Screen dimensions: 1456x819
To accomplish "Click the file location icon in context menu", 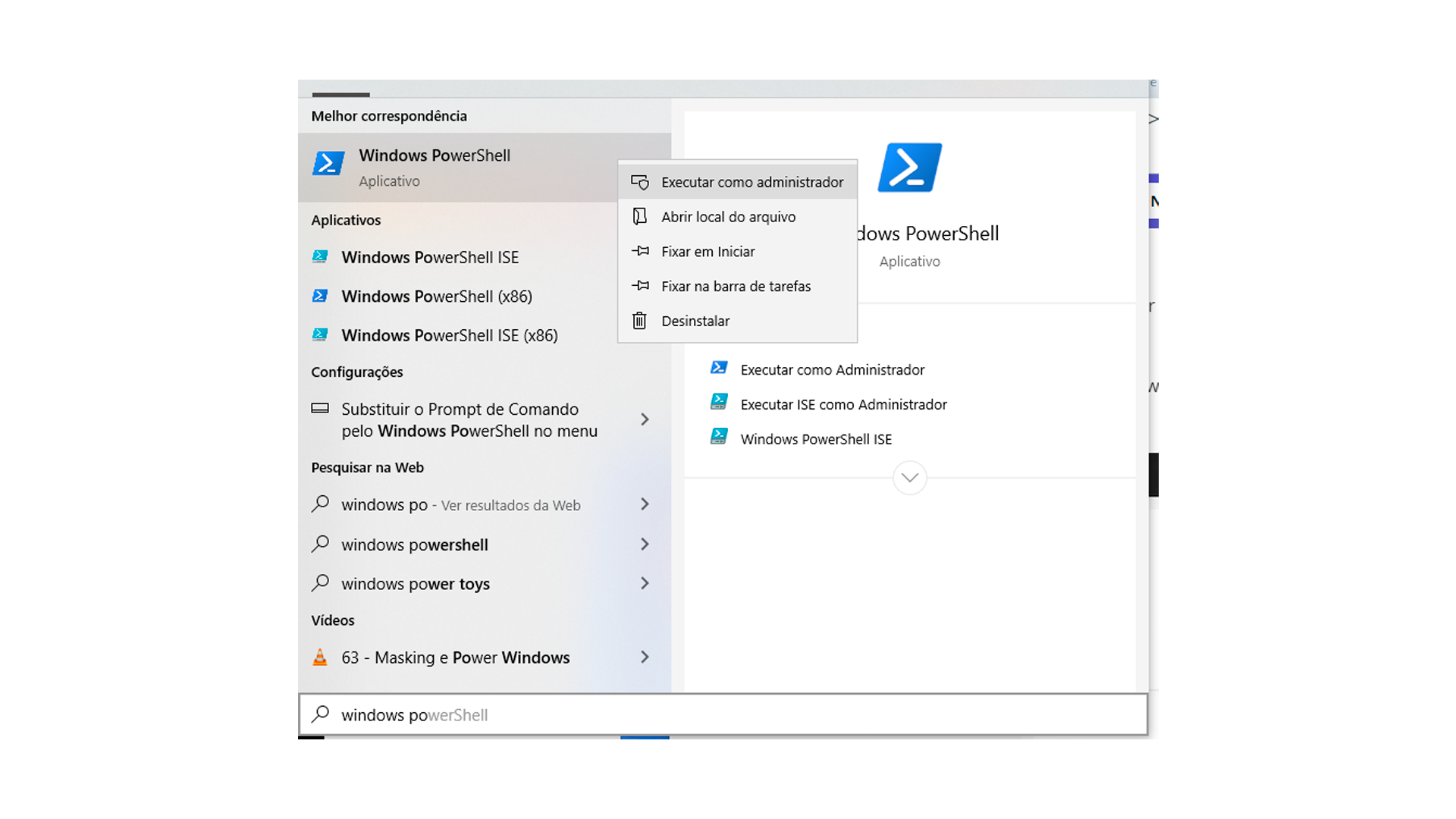I will pos(640,217).
